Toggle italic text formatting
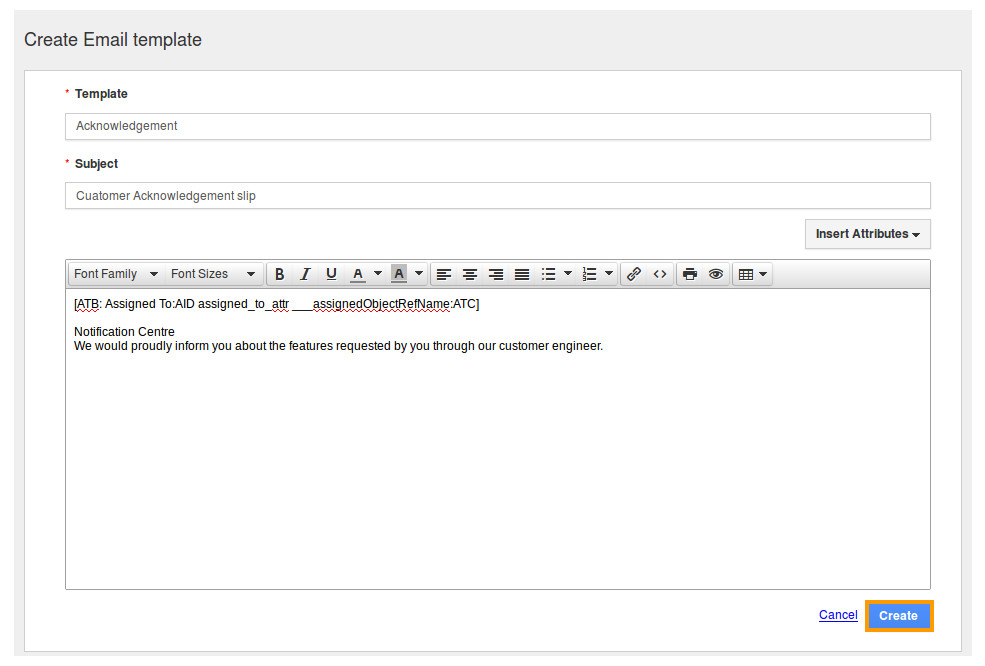 [x=306, y=274]
